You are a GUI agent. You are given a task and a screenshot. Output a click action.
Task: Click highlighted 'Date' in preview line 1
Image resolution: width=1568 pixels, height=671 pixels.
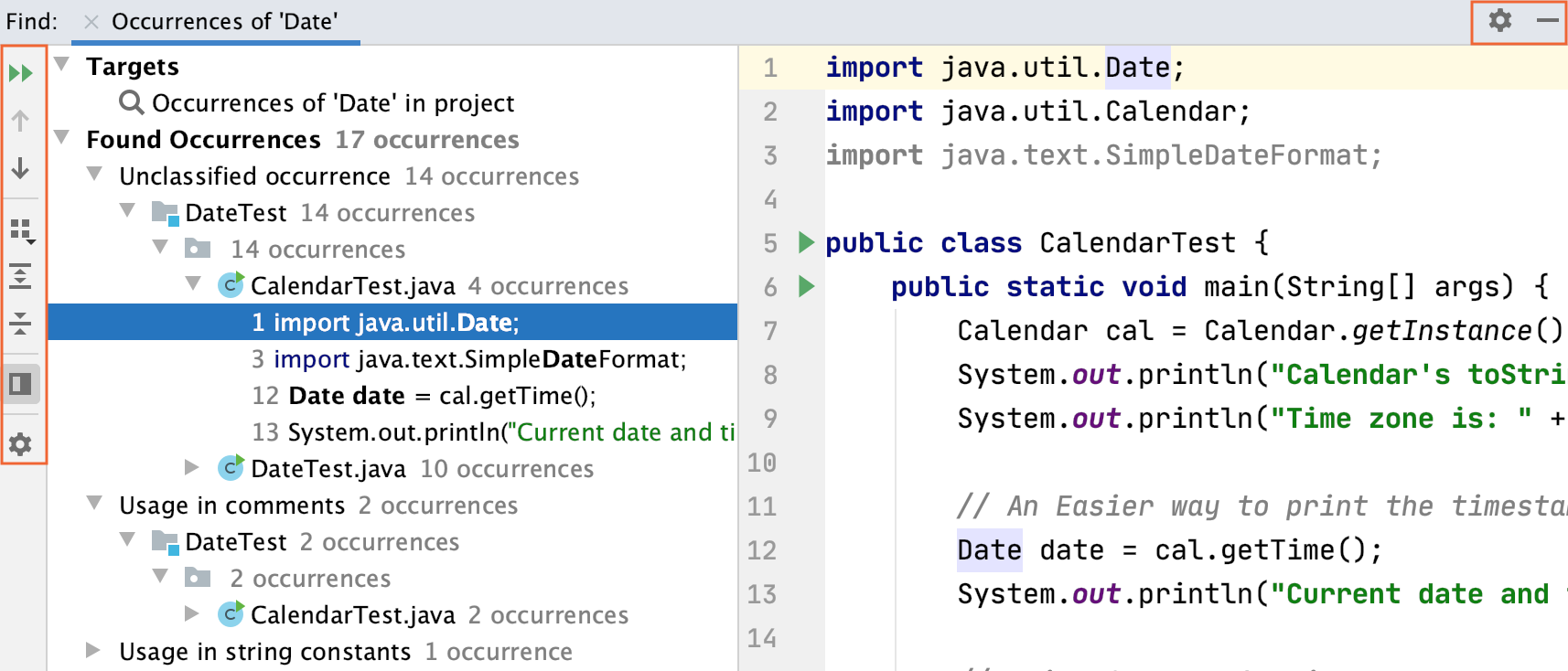click(1137, 68)
